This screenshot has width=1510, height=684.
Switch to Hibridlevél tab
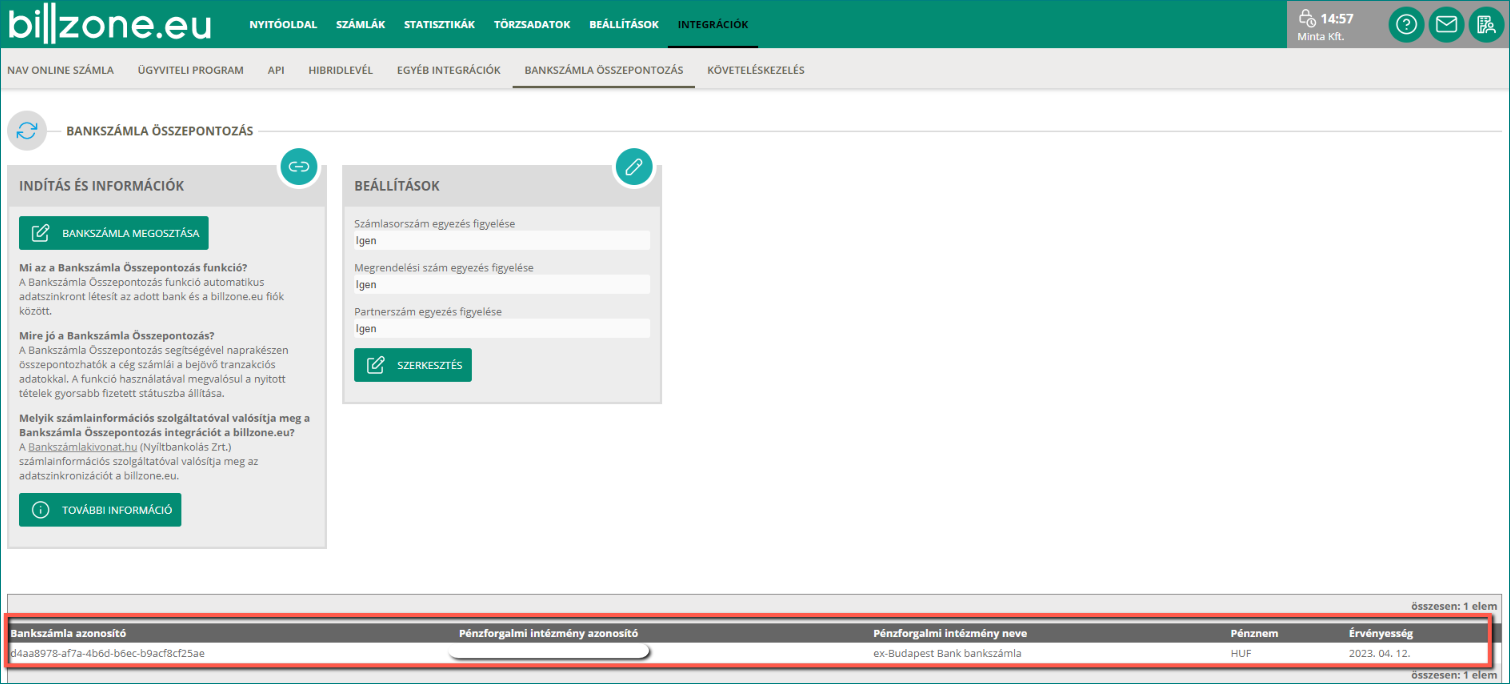point(341,70)
